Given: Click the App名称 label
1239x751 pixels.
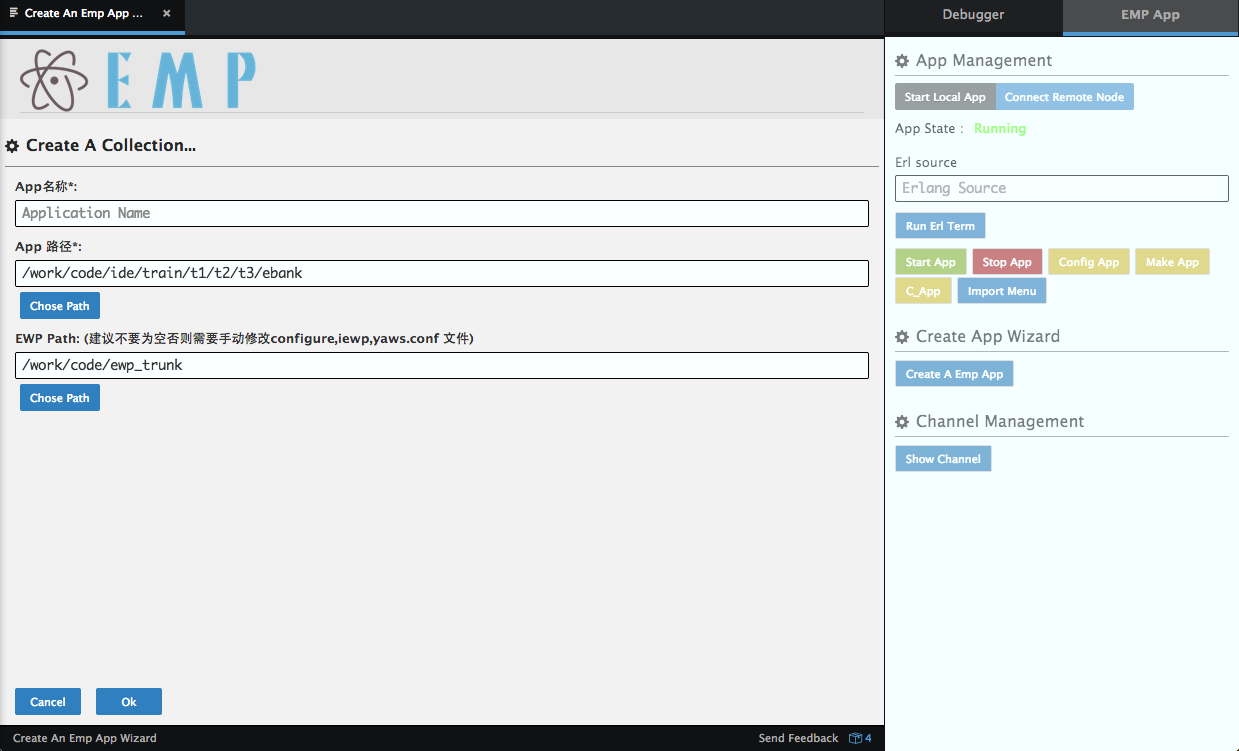Looking at the screenshot, I should pyautogui.click(x=46, y=187).
